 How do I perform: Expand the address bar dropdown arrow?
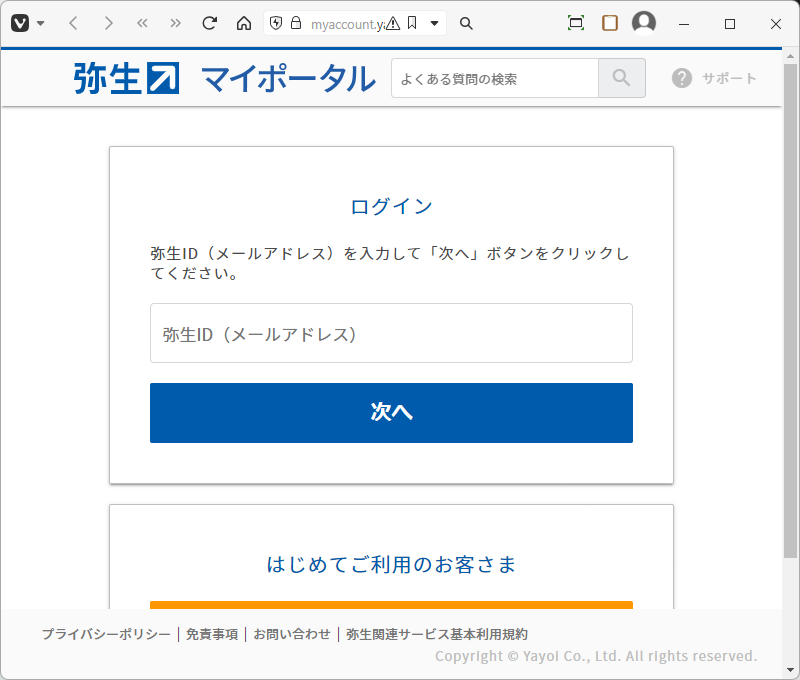pos(434,23)
